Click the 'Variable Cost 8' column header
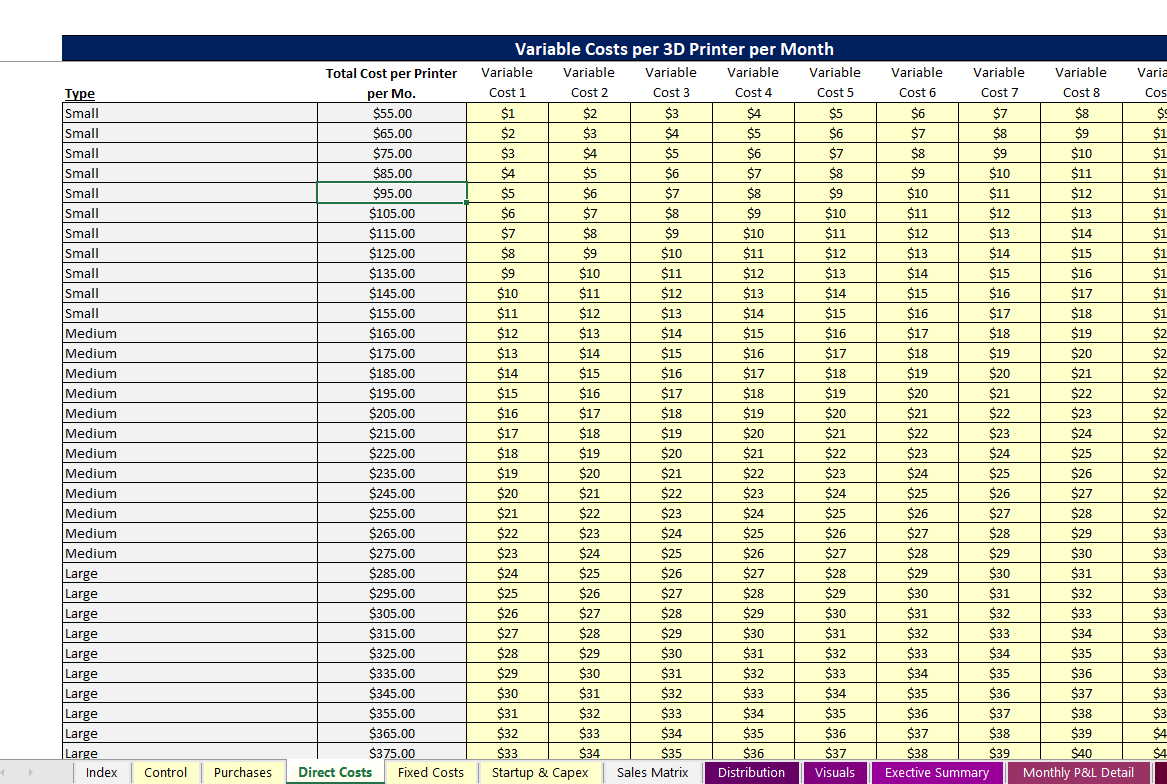 pyautogui.click(x=1081, y=83)
